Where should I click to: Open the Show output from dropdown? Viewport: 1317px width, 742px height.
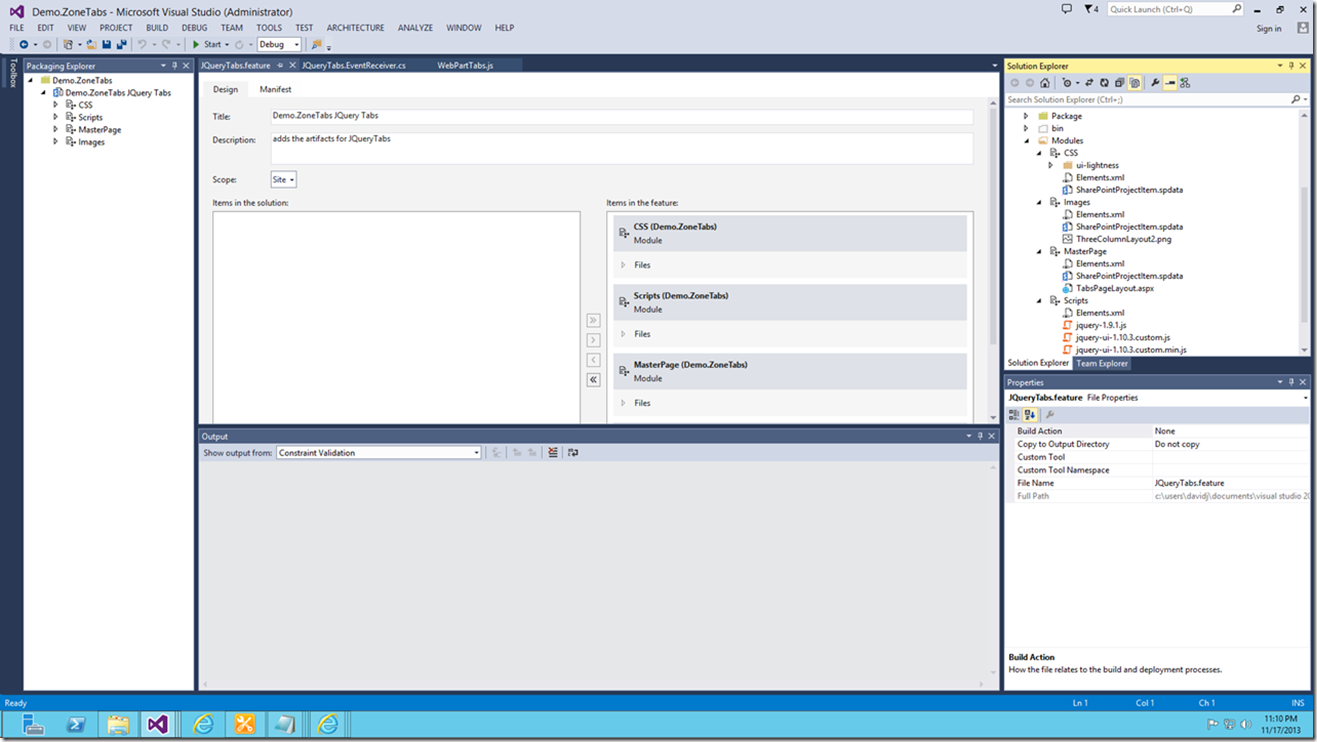[x=379, y=453]
